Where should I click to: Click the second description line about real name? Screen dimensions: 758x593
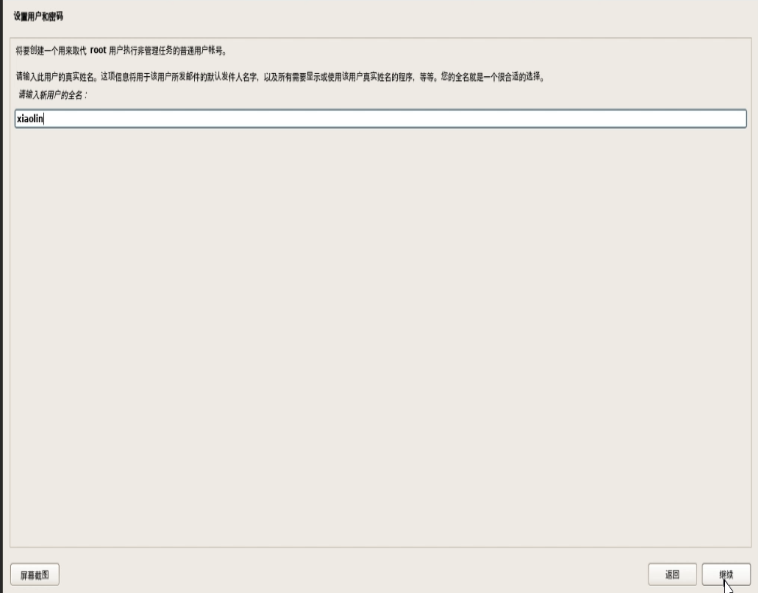coord(280,76)
